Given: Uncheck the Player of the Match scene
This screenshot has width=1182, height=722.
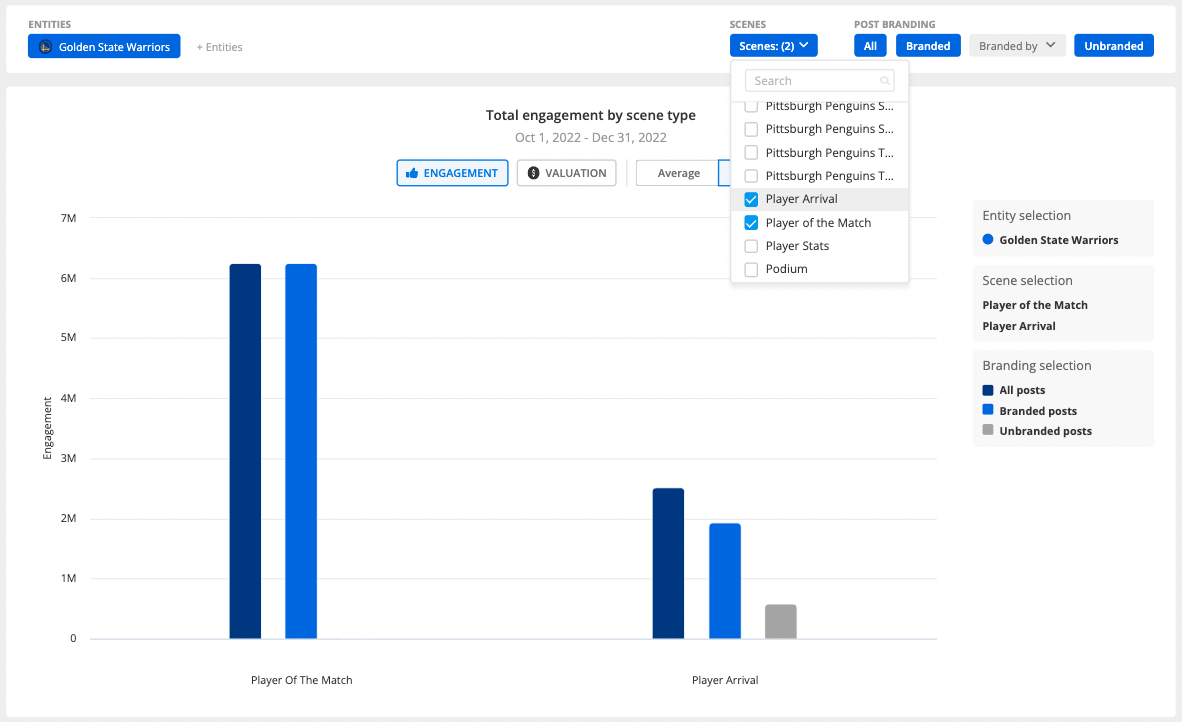Looking at the screenshot, I should click(750, 222).
